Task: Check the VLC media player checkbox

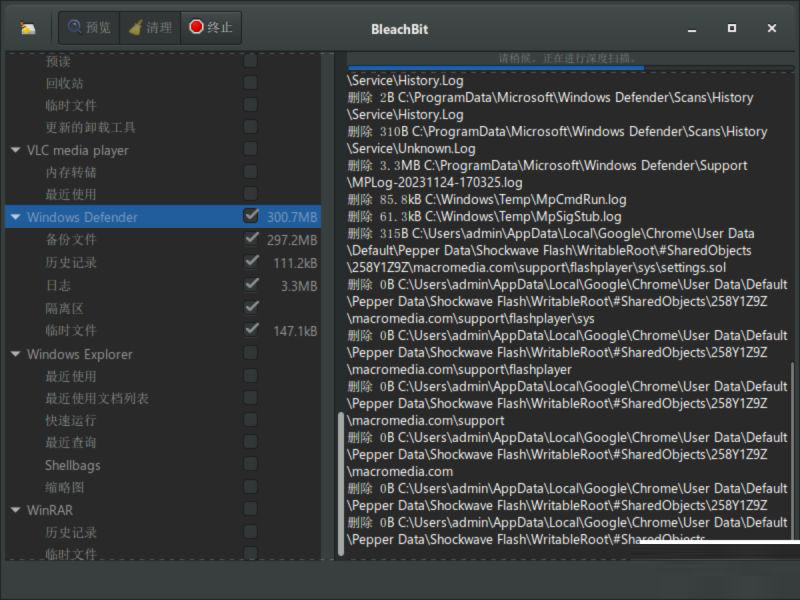Action: pos(251,148)
